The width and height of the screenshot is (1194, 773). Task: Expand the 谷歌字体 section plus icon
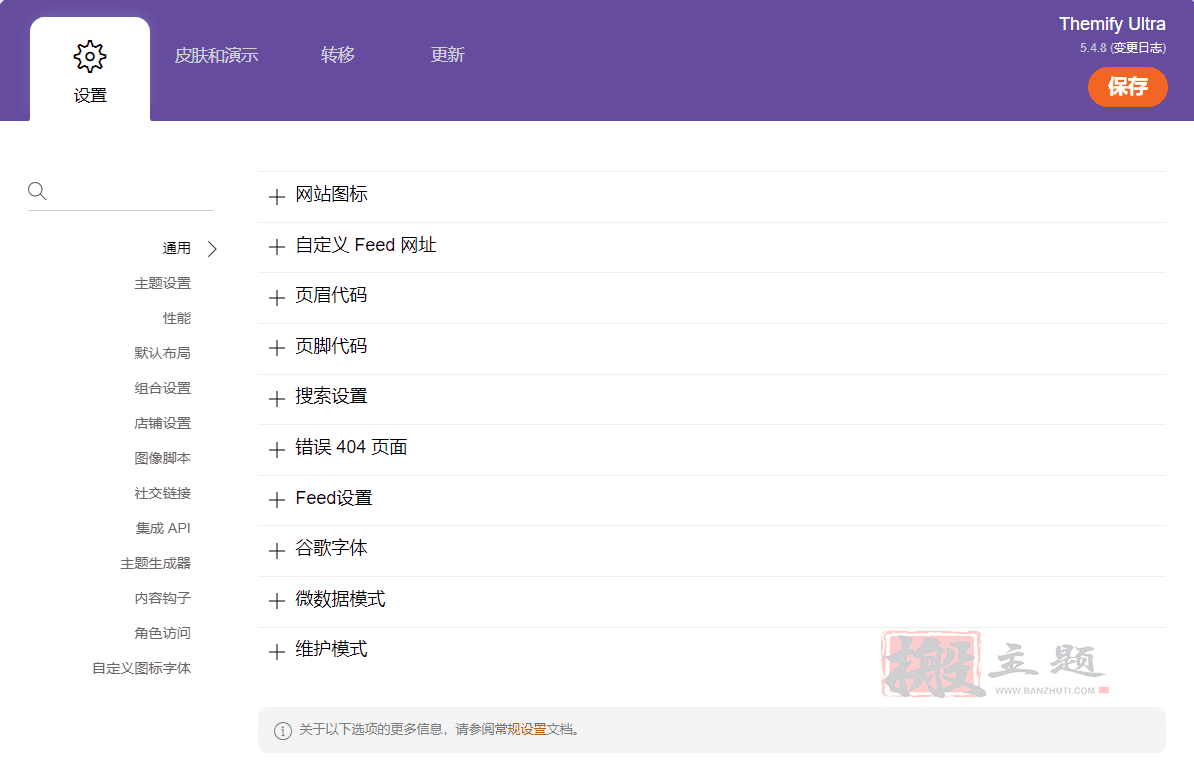click(277, 551)
